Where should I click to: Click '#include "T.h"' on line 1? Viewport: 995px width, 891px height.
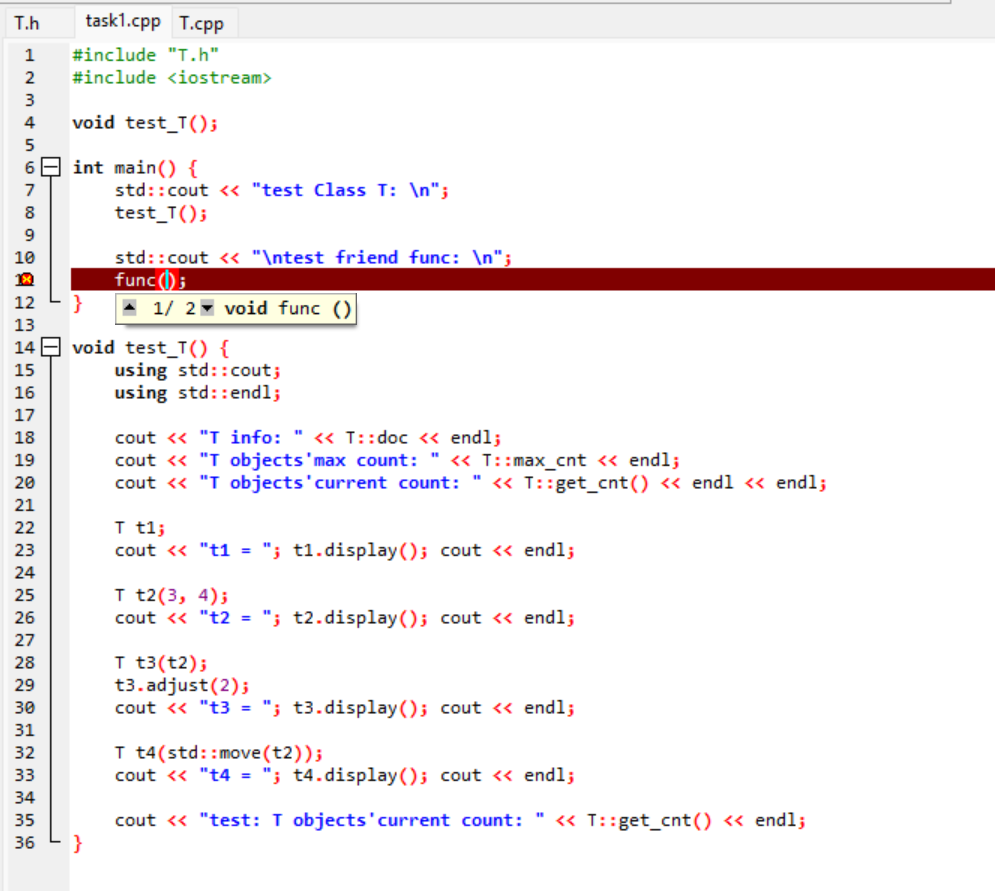tap(146, 55)
